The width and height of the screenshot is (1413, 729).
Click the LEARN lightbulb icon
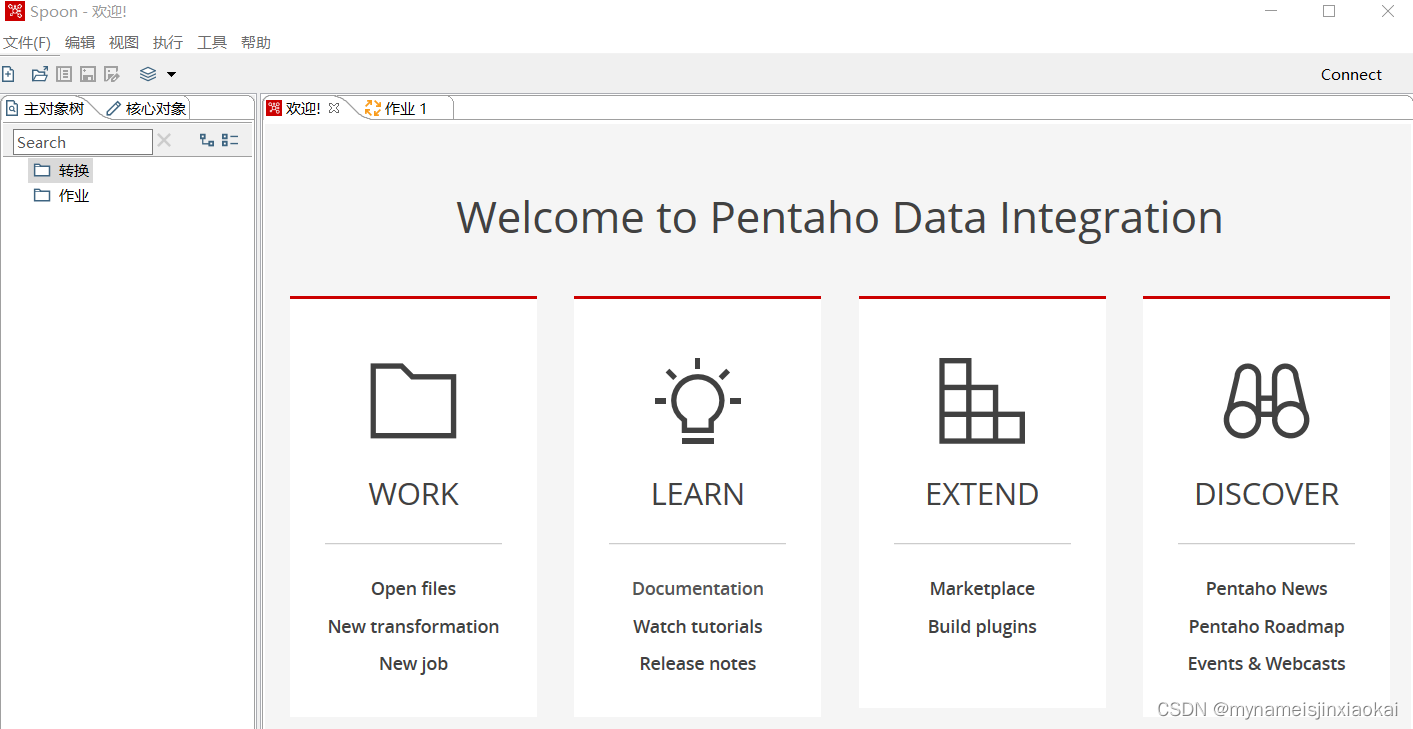click(698, 400)
